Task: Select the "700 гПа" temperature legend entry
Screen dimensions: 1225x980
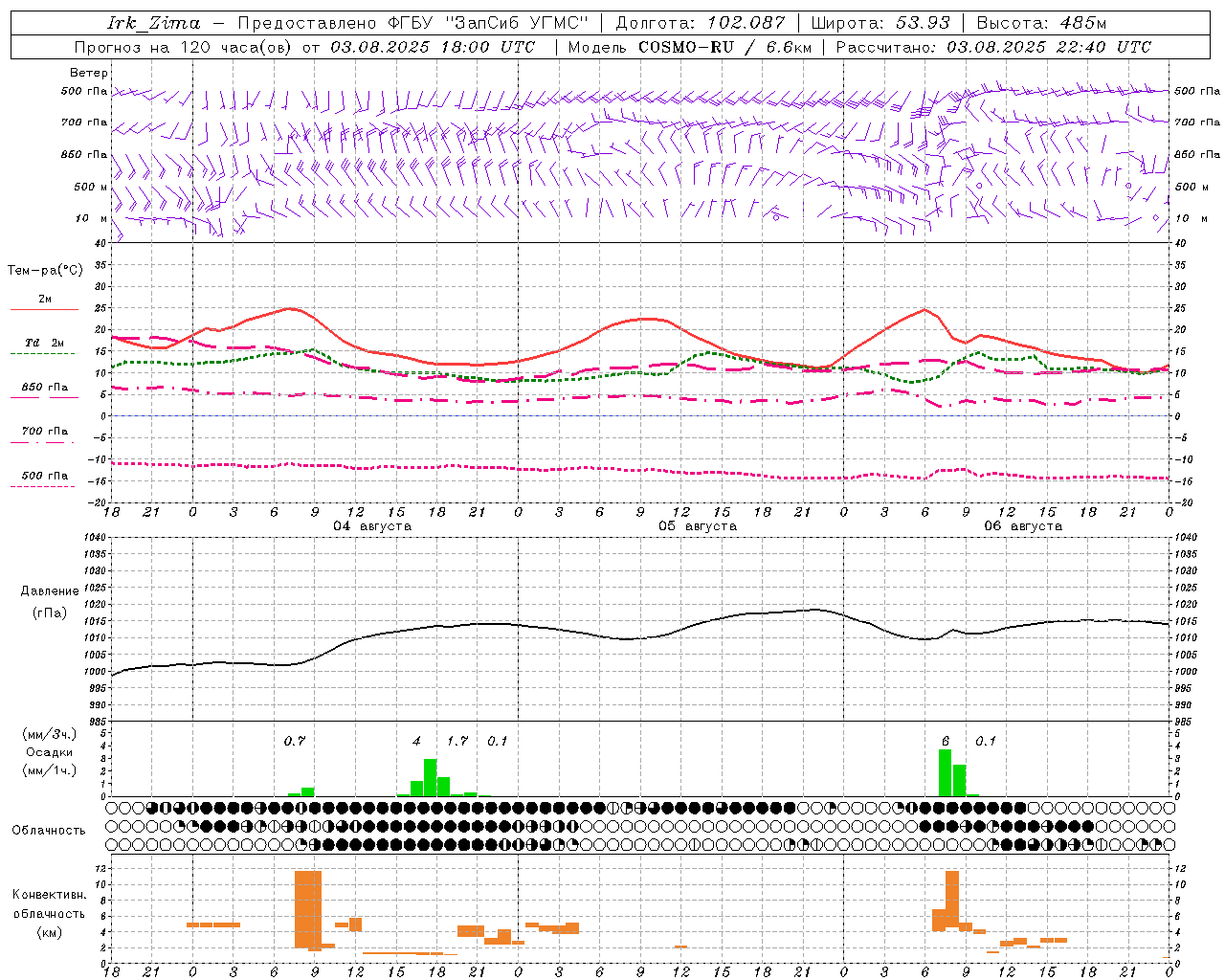Action: pyautogui.click(x=44, y=432)
